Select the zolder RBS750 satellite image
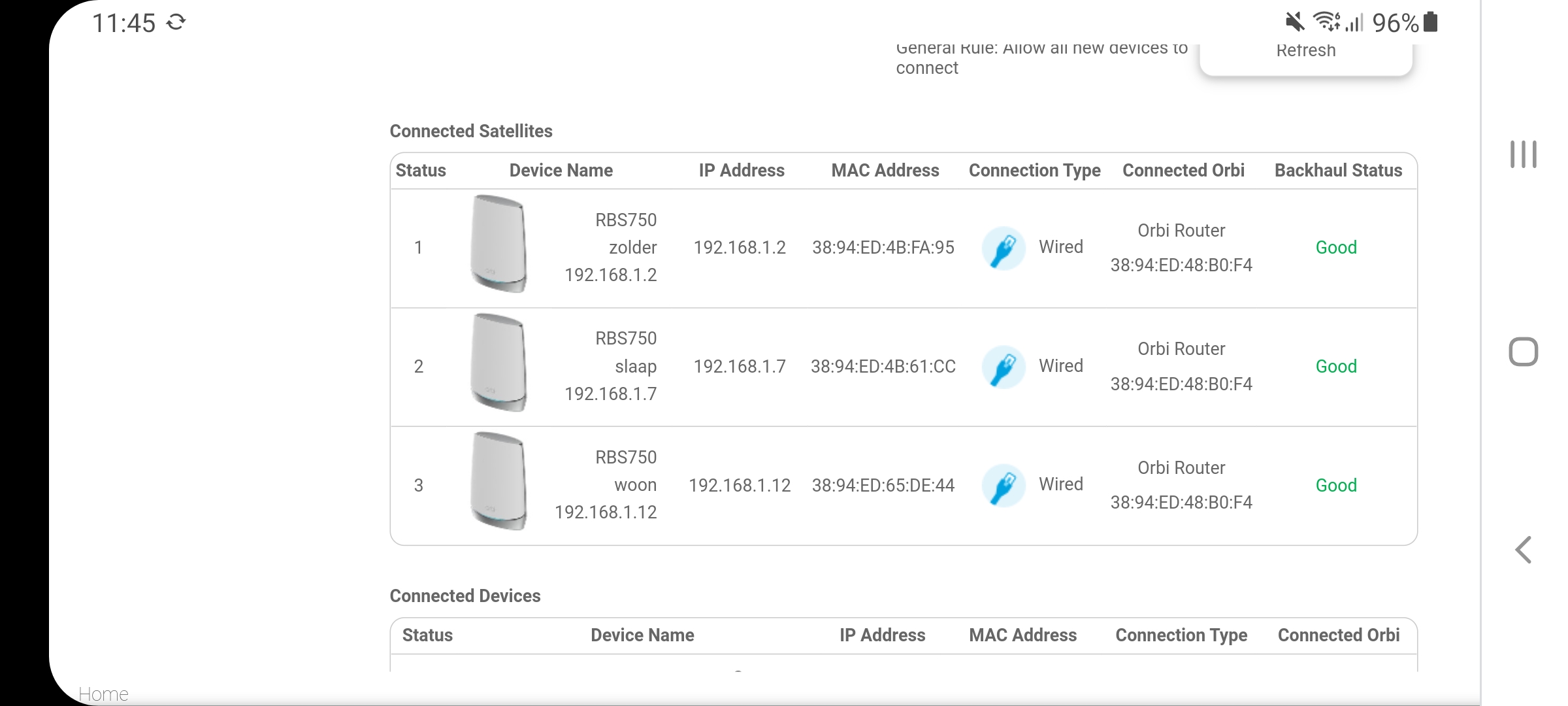The height and width of the screenshot is (706, 1568). [x=498, y=244]
